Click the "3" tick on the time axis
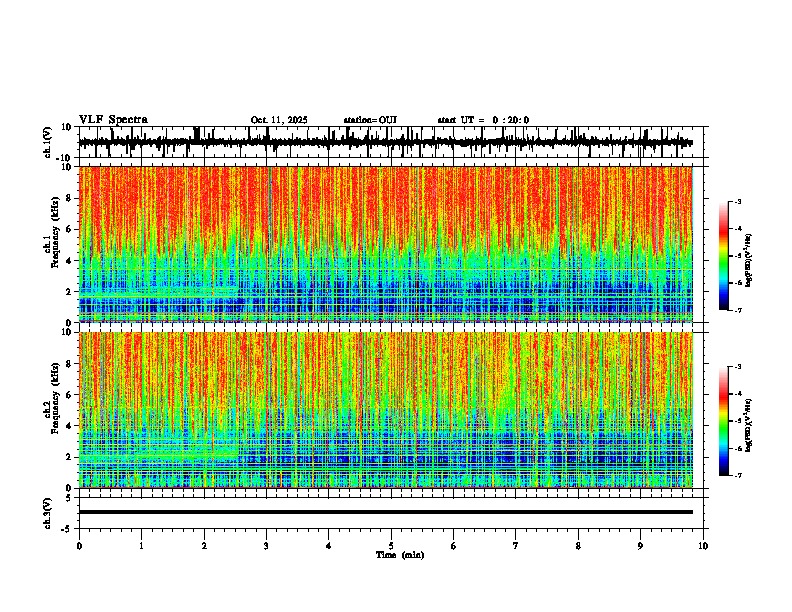The height and width of the screenshot is (612, 792). 266,546
